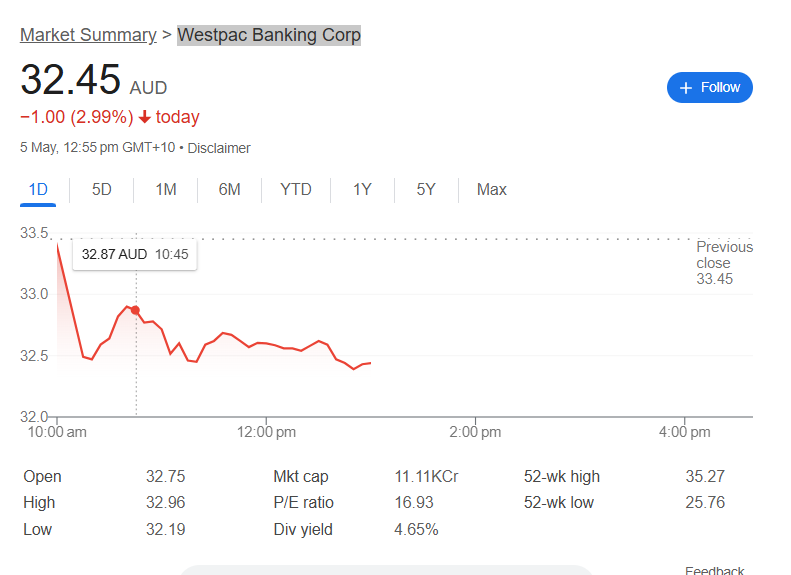Switch to the 1M chart tab
The width and height of the screenshot is (791, 575).
[166, 189]
